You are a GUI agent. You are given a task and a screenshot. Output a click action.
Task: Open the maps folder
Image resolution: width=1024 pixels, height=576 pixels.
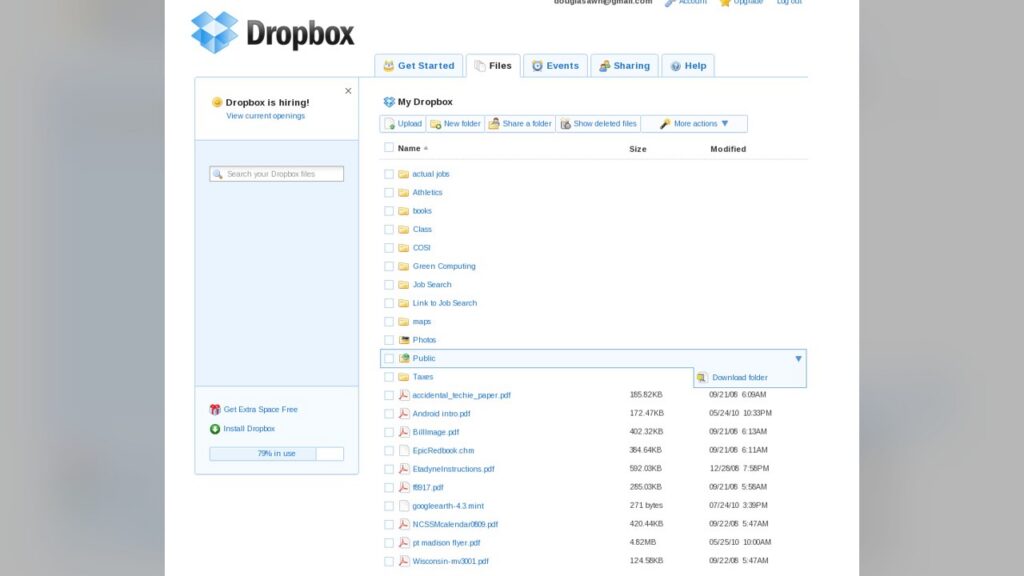click(421, 322)
